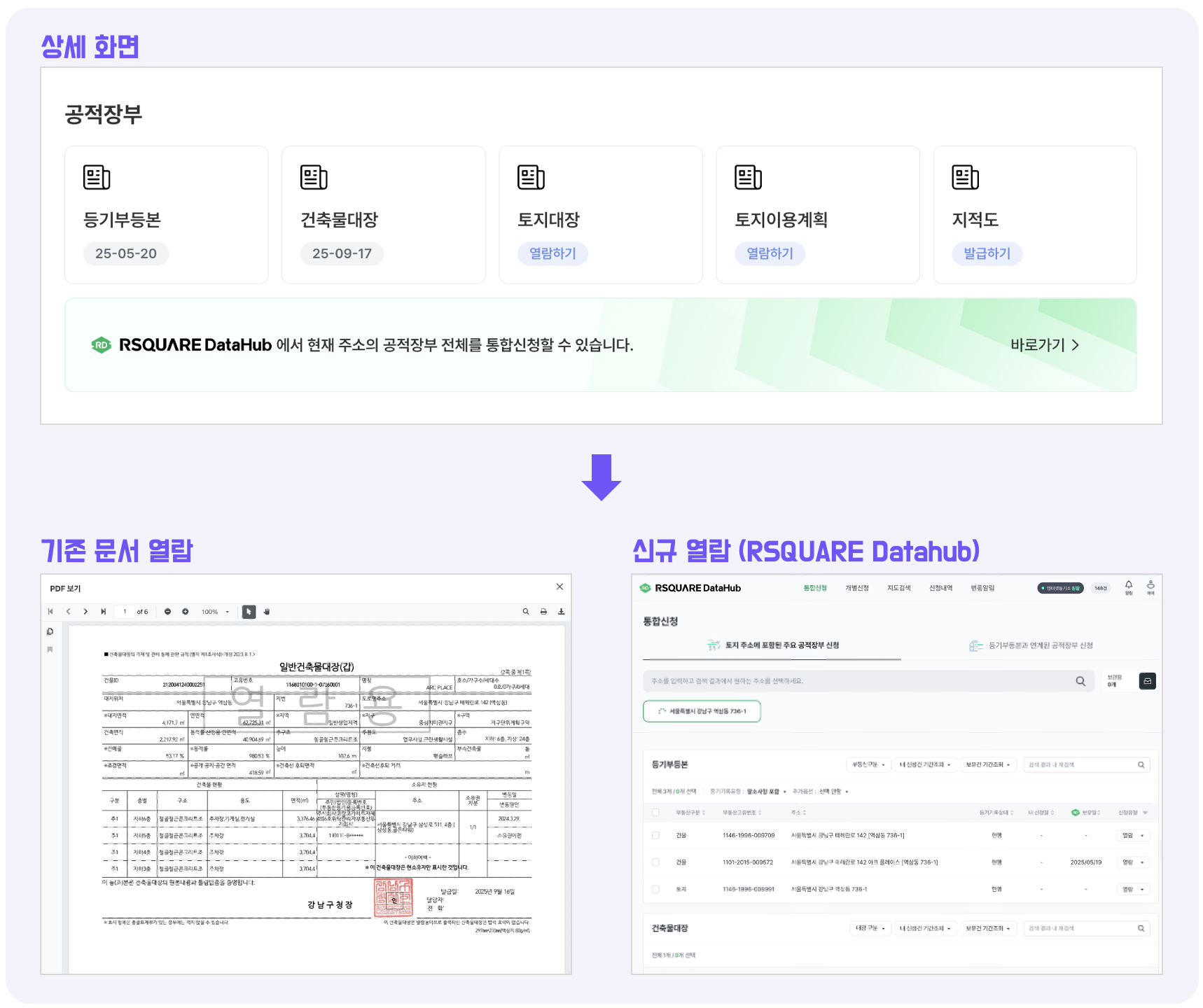Open the 열람 dropdown for row 1101-2015-009572

[x=1133, y=862]
